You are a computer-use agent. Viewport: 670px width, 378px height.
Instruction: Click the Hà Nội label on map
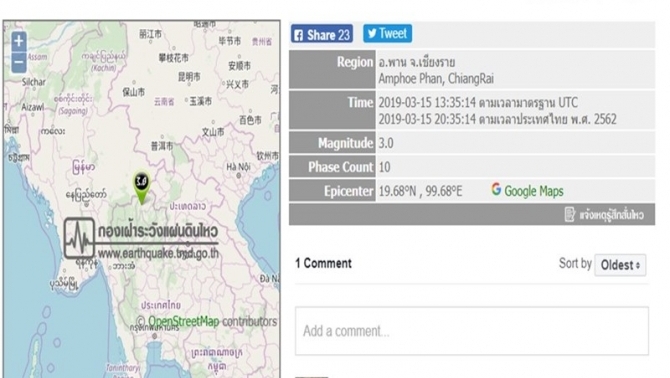coord(238,167)
